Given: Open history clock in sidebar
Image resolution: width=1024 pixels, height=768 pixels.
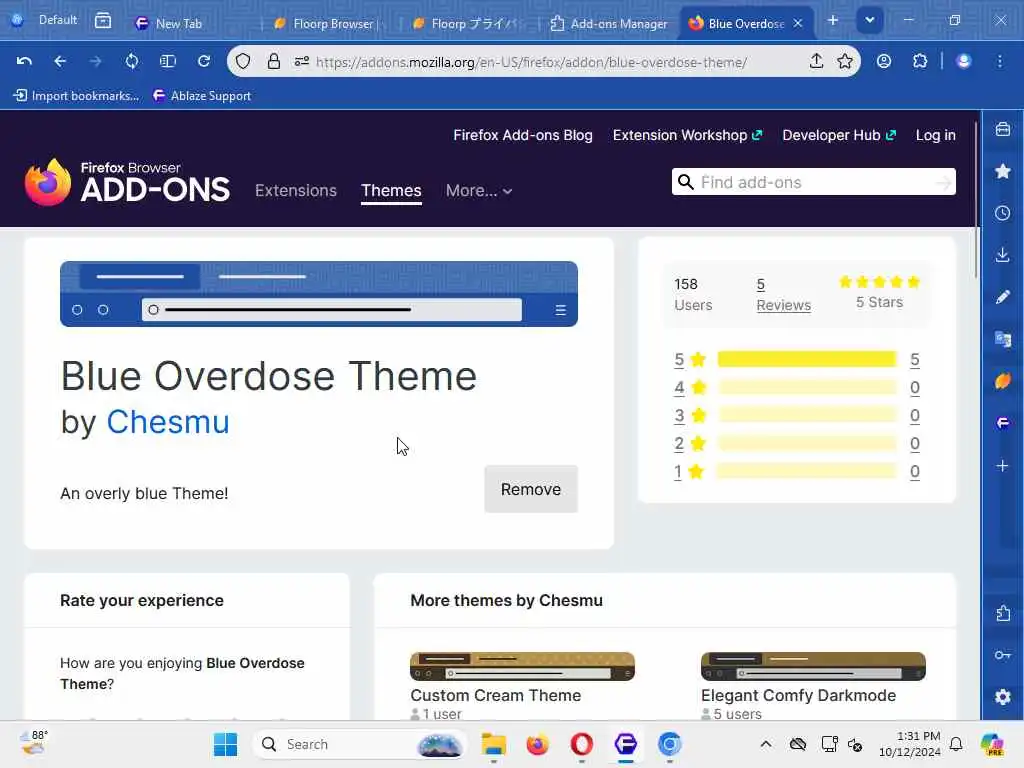Looking at the screenshot, I should coord(1003,213).
